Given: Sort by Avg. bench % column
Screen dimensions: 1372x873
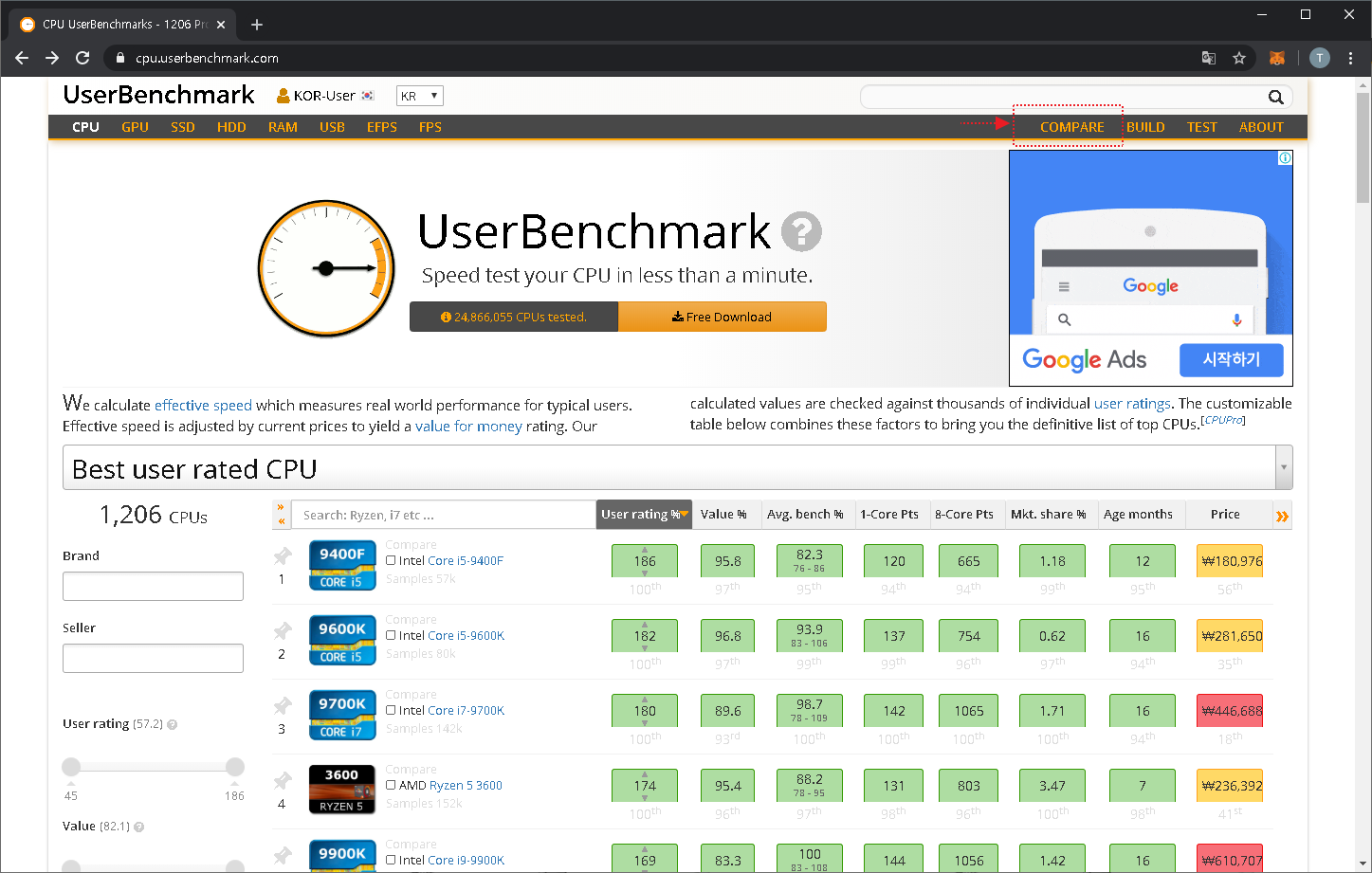Looking at the screenshot, I should pyautogui.click(x=805, y=514).
